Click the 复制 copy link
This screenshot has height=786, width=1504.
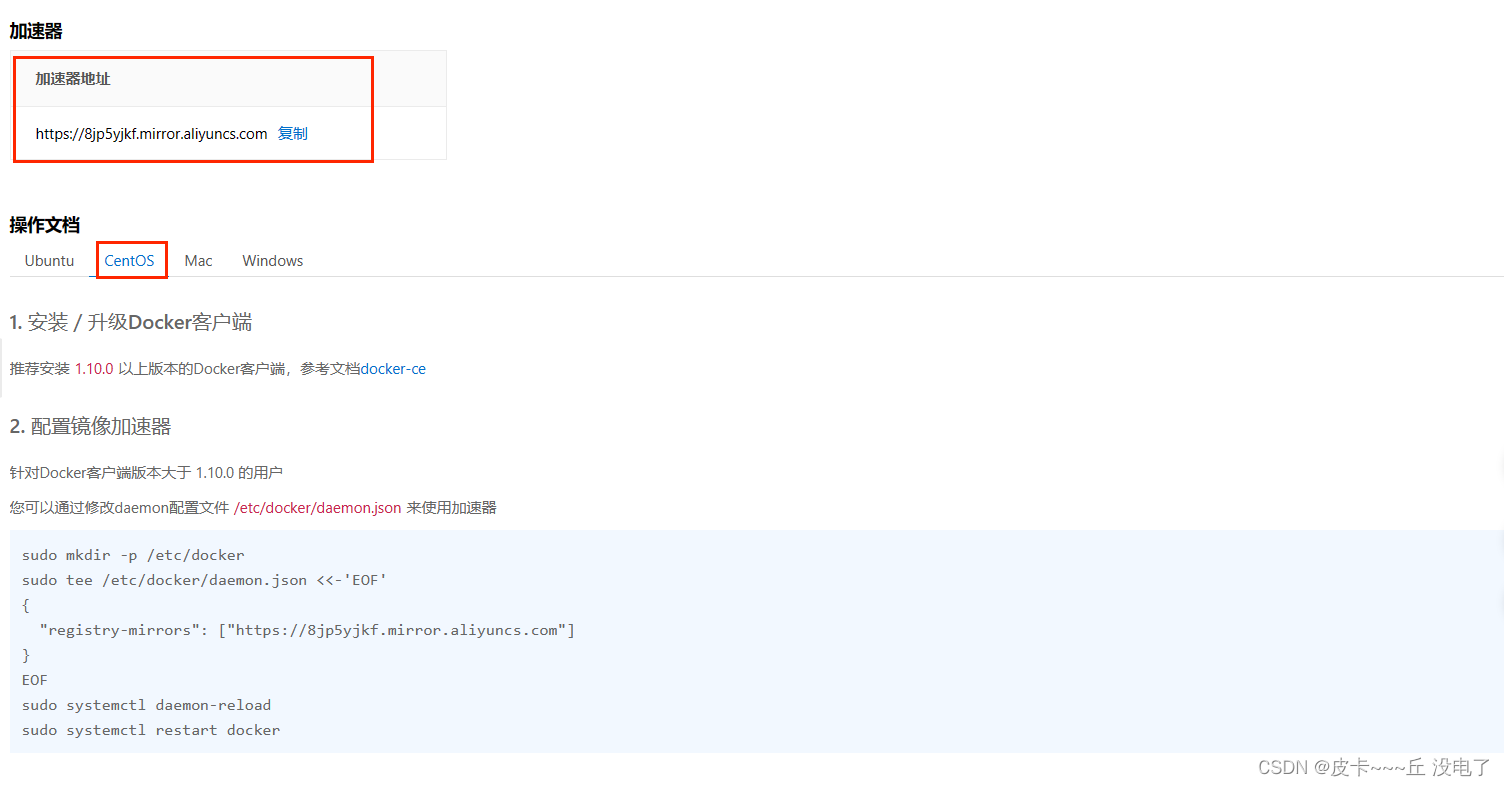[x=293, y=133]
